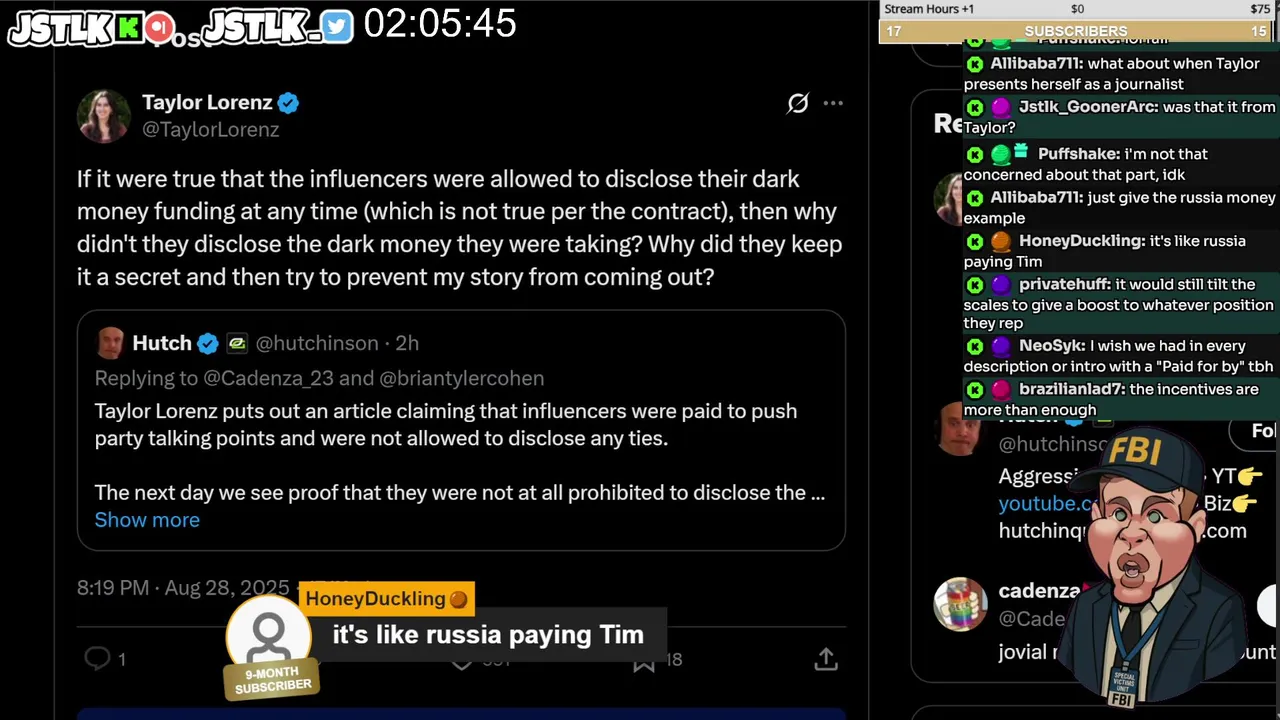The height and width of the screenshot is (720, 1280).
Task: Click the Subscribers goal progress bar
Action: pos(1076,32)
